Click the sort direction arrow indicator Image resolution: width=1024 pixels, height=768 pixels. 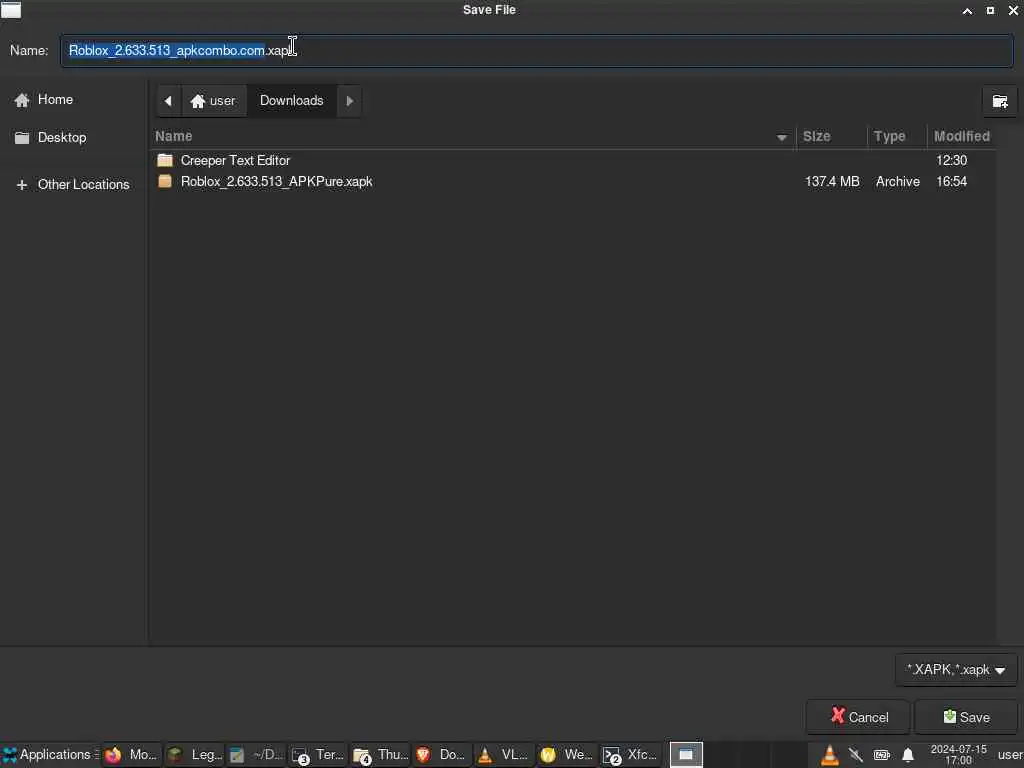782,137
